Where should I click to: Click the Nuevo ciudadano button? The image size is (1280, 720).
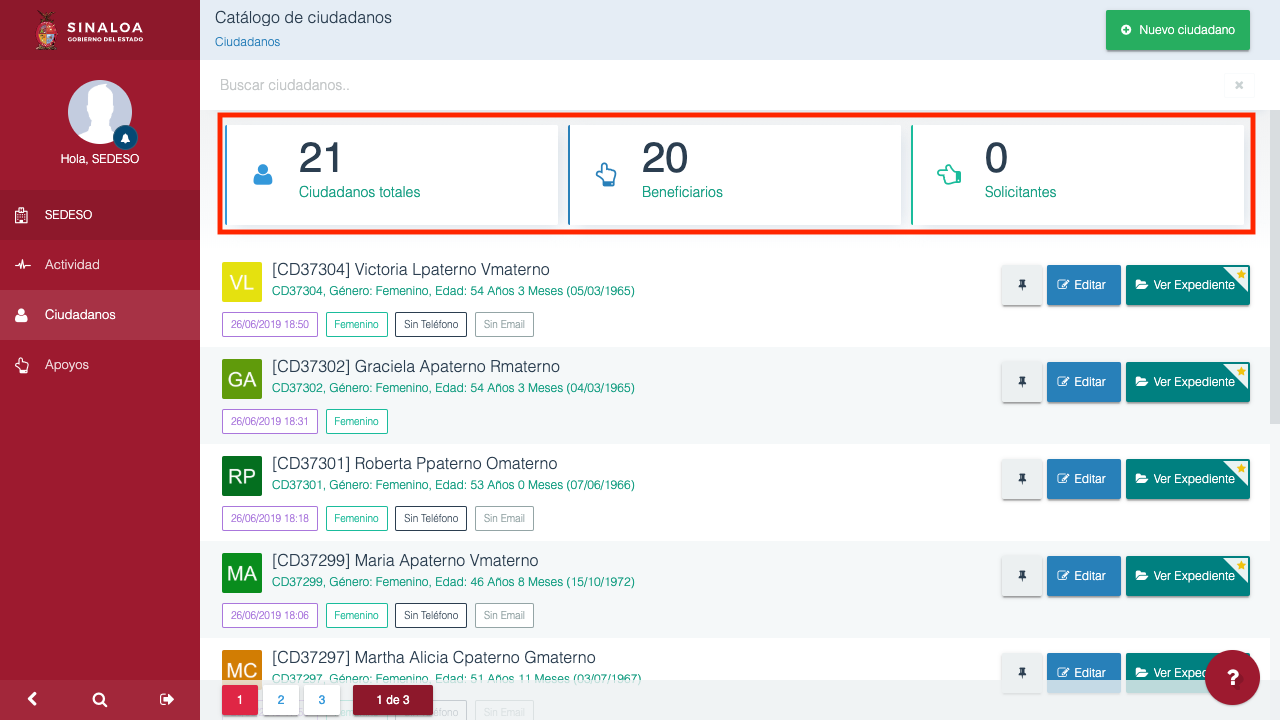tap(1177, 30)
